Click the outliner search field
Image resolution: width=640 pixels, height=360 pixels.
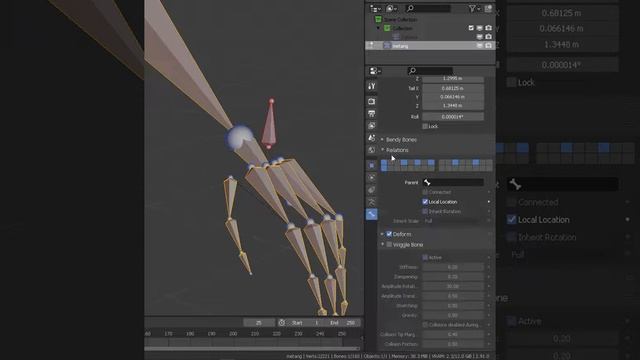[428, 8]
